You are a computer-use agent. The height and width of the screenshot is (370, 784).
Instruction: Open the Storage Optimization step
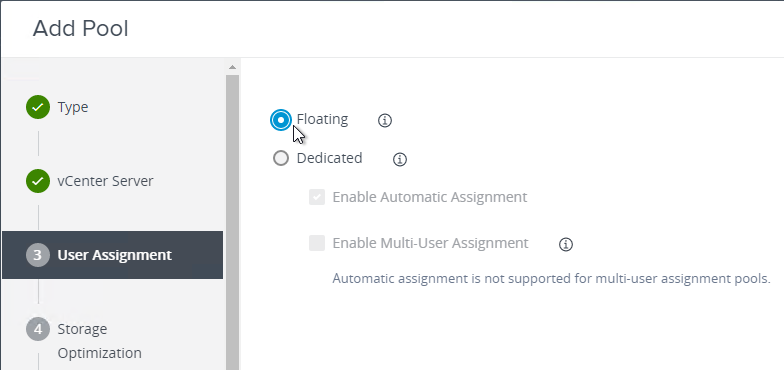coord(100,341)
